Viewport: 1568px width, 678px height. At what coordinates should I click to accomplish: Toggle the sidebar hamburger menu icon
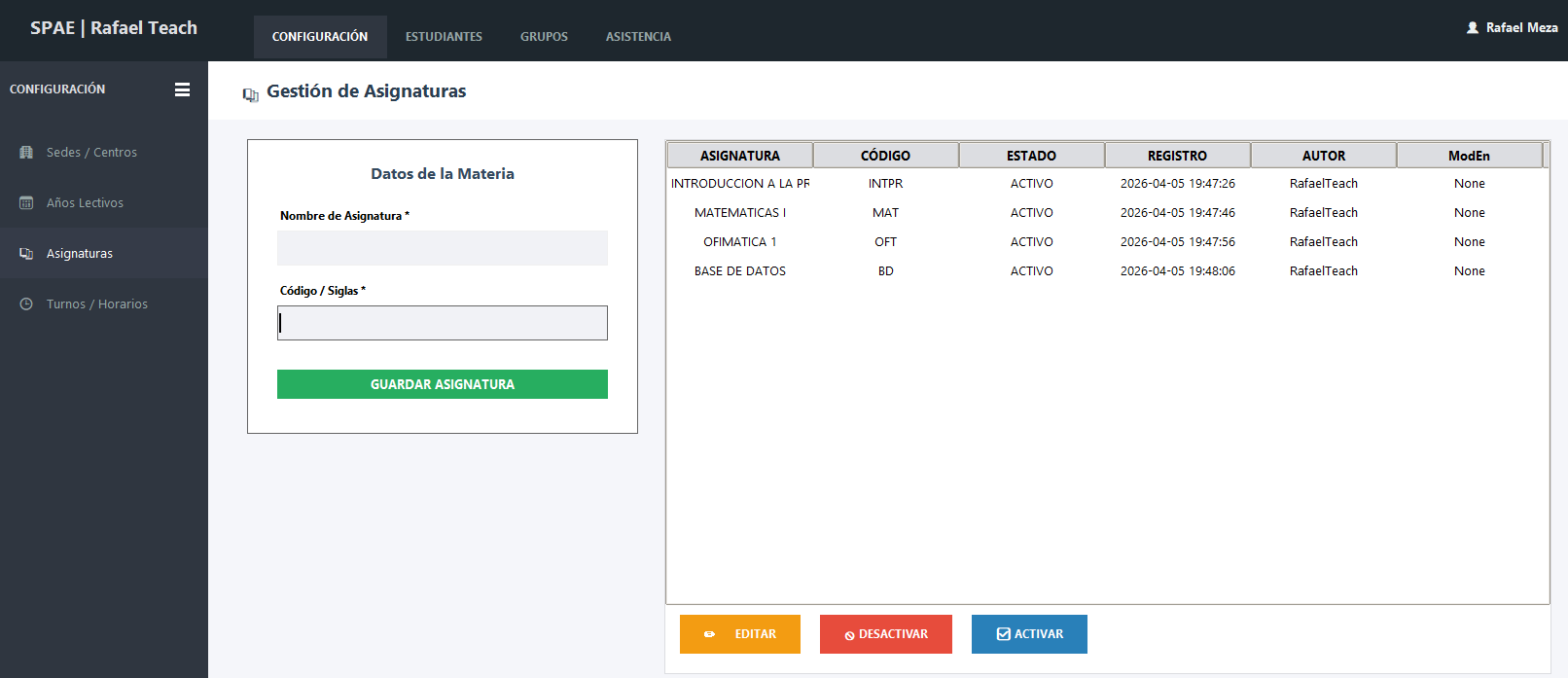tap(182, 89)
